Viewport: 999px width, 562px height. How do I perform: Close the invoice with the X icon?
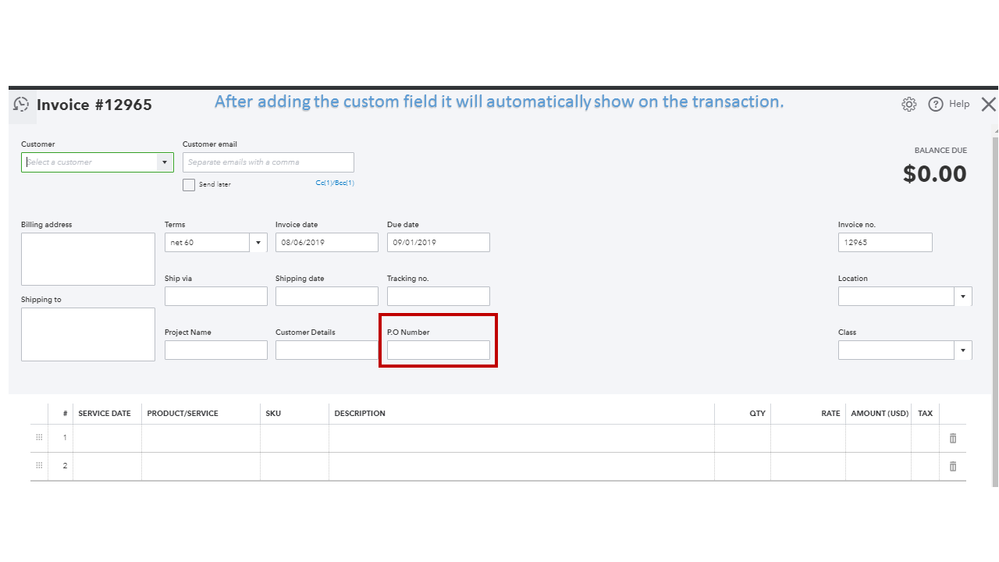click(x=988, y=104)
